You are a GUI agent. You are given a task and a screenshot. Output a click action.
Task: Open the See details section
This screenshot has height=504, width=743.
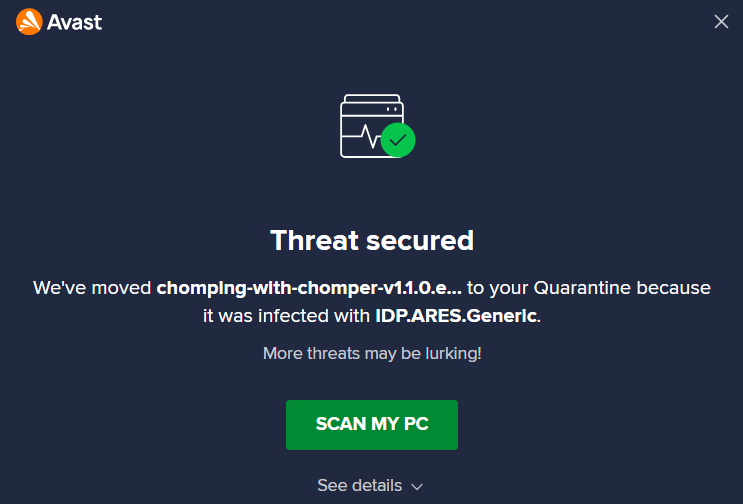pyautogui.click(x=360, y=485)
